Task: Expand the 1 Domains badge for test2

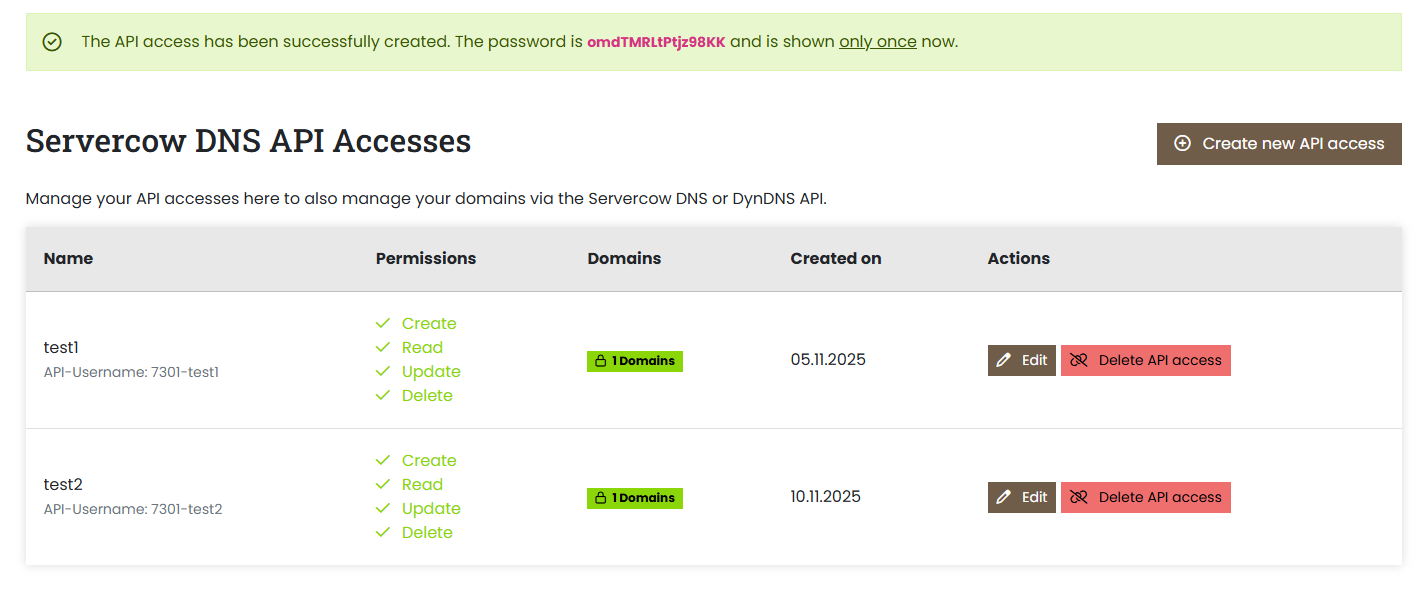Action: tap(635, 497)
